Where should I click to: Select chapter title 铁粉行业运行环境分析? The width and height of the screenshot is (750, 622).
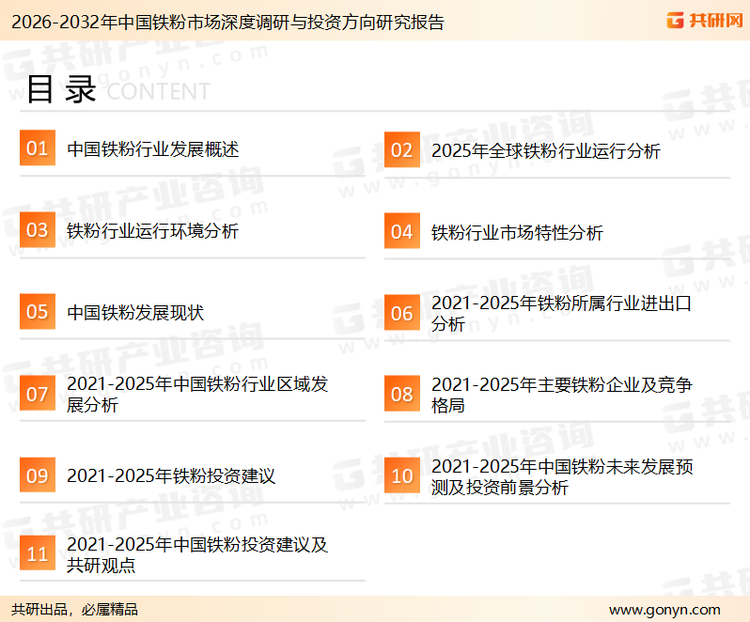pos(153,231)
